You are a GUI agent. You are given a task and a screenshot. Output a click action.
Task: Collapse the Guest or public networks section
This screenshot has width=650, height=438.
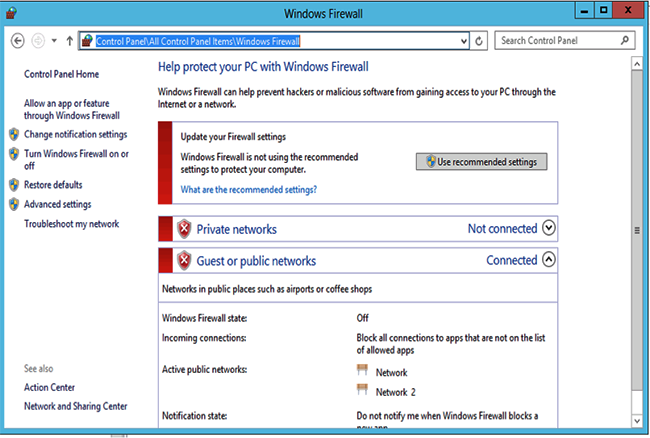pyautogui.click(x=549, y=261)
